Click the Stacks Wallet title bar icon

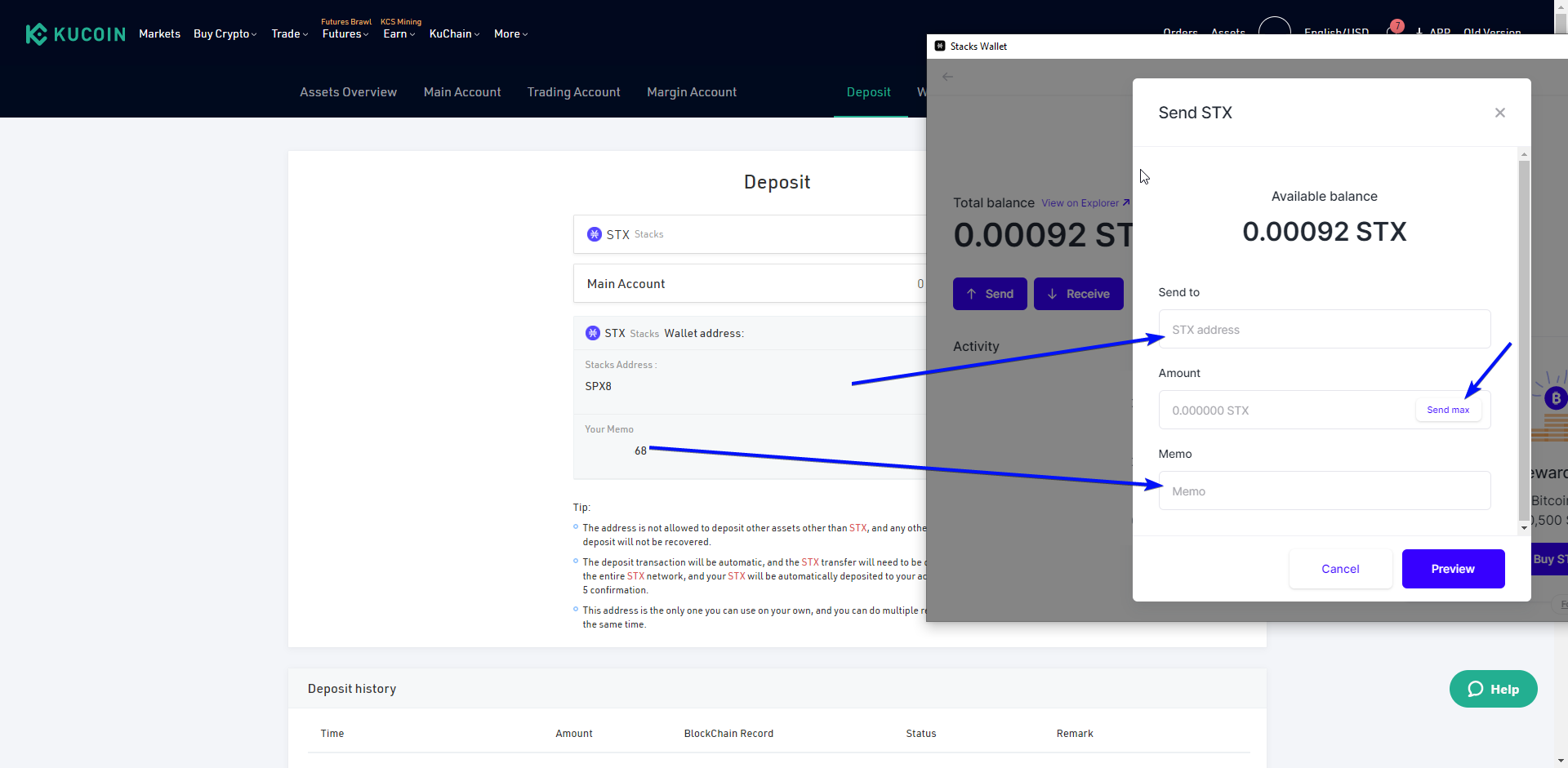[940, 47]
